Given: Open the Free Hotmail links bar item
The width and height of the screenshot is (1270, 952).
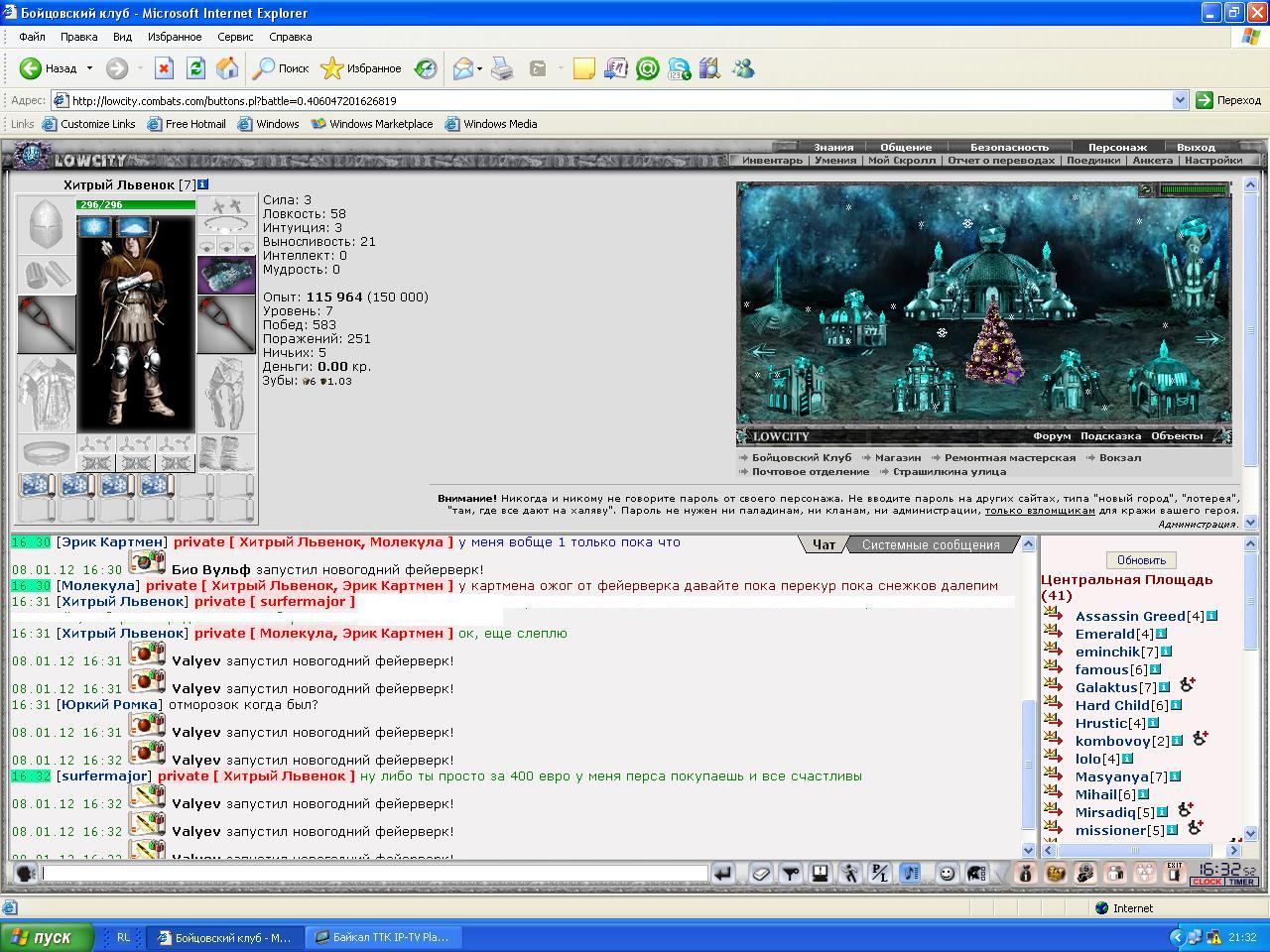Looking at the screenshot, I should click(187, 124).
